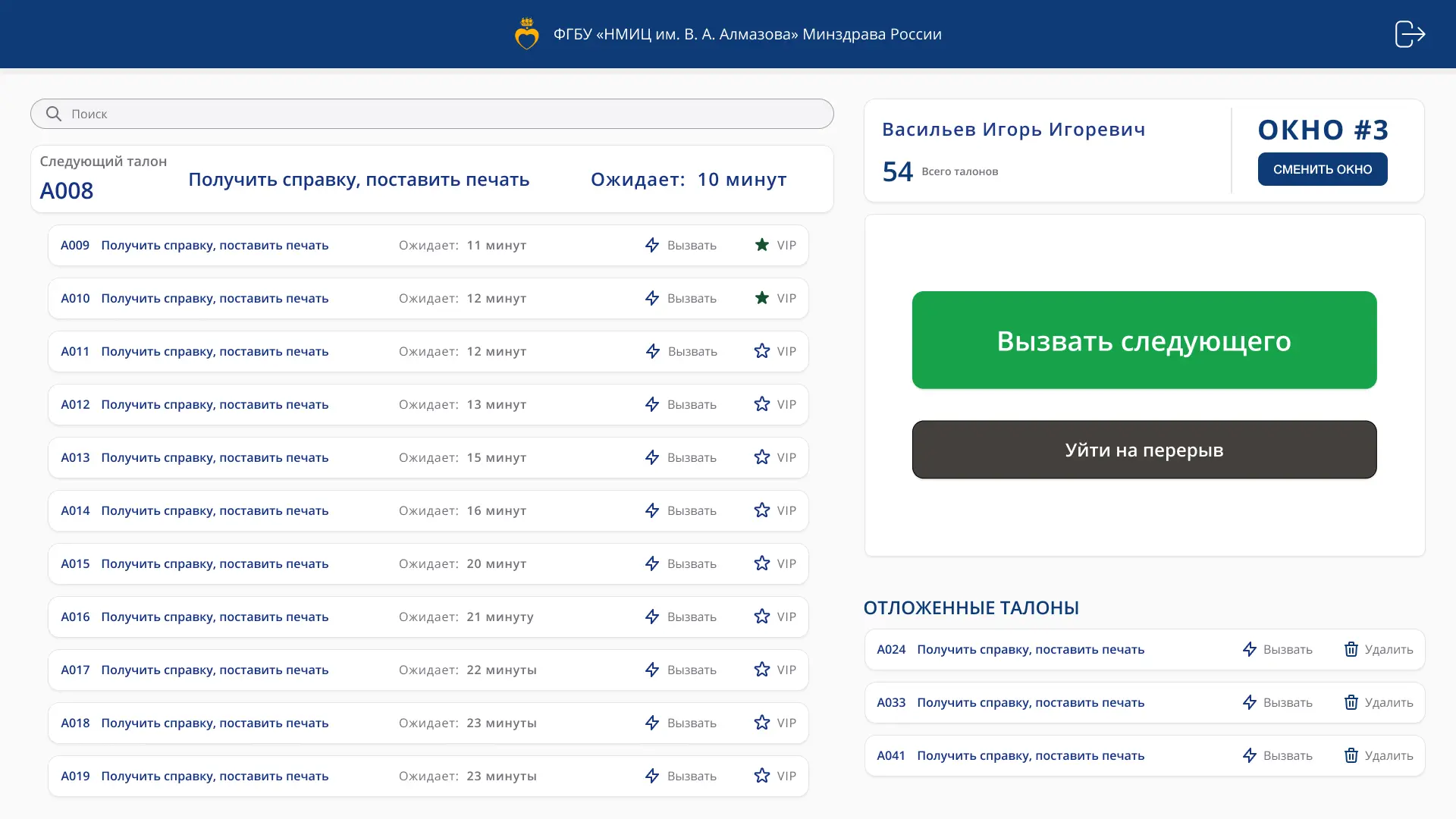Screen dimensions: 1456x819
Task: Click the lightning call icon for ticket A011
Action: (x=652, y=351)
